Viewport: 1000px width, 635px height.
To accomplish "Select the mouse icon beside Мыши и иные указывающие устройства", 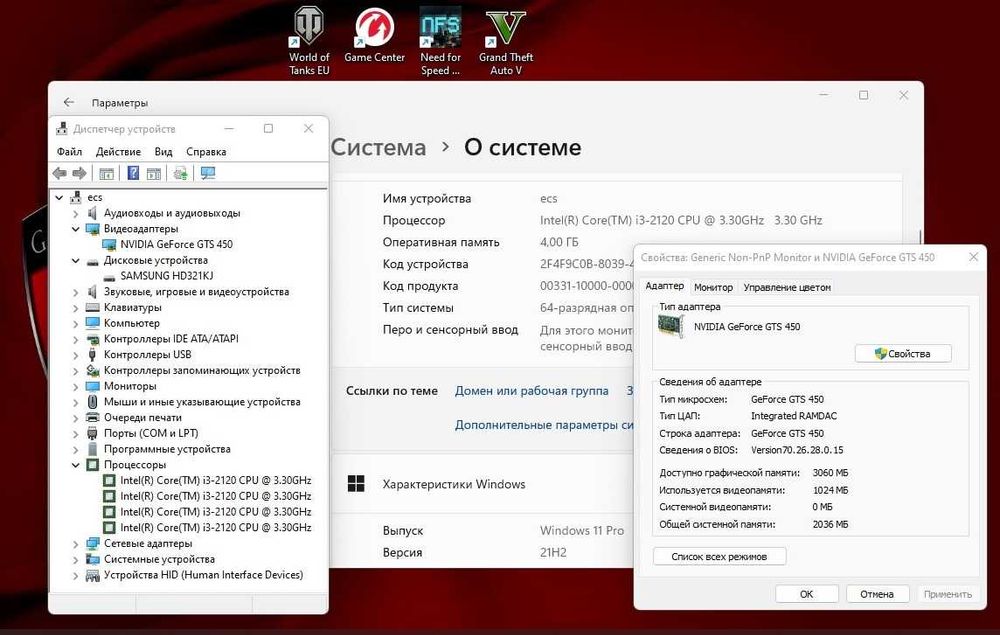I will click(92, 402).
